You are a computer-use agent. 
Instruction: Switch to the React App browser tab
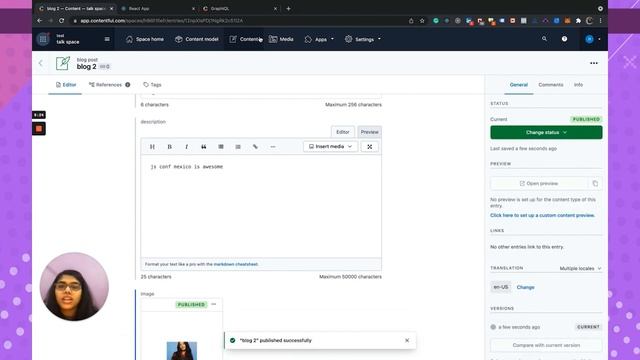158,8
